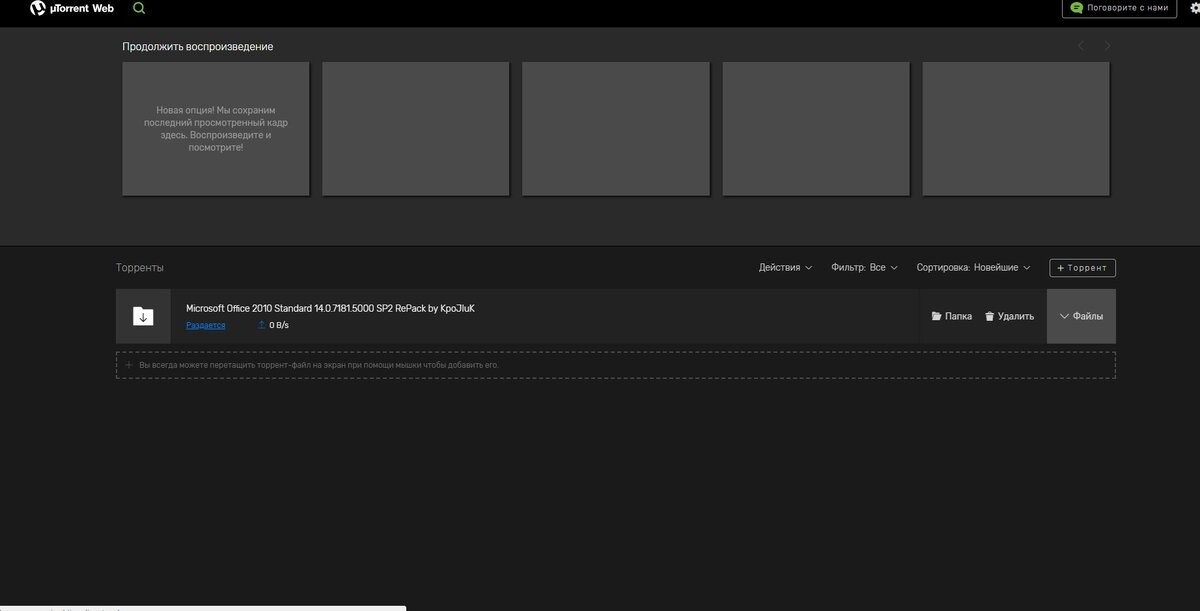Click the '+ Торрент' add button
This screenshot has width=1200, height=611.
(x=1082, y=268)
